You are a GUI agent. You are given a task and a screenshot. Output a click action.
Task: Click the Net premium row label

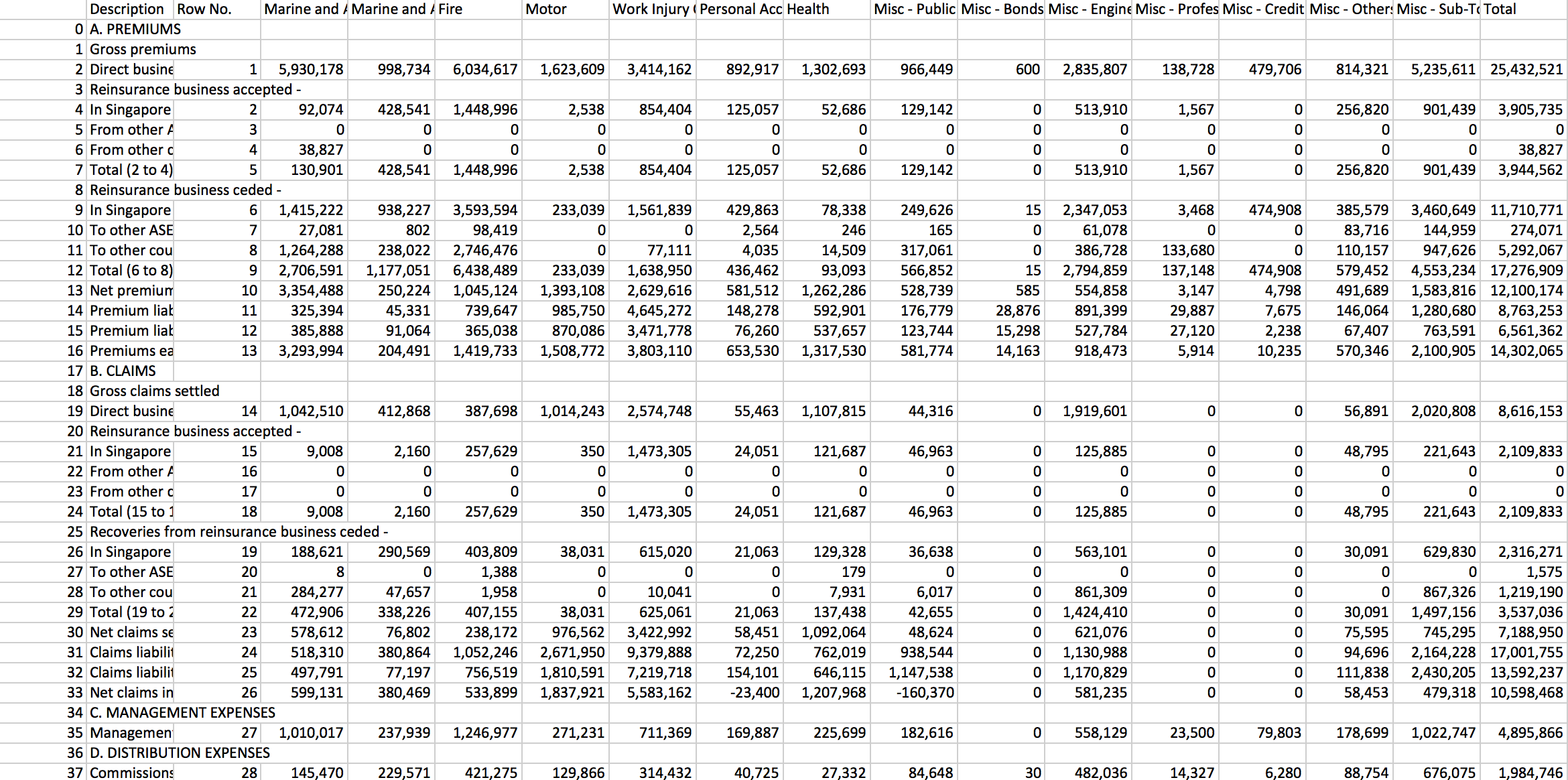[x=131, y=290]
